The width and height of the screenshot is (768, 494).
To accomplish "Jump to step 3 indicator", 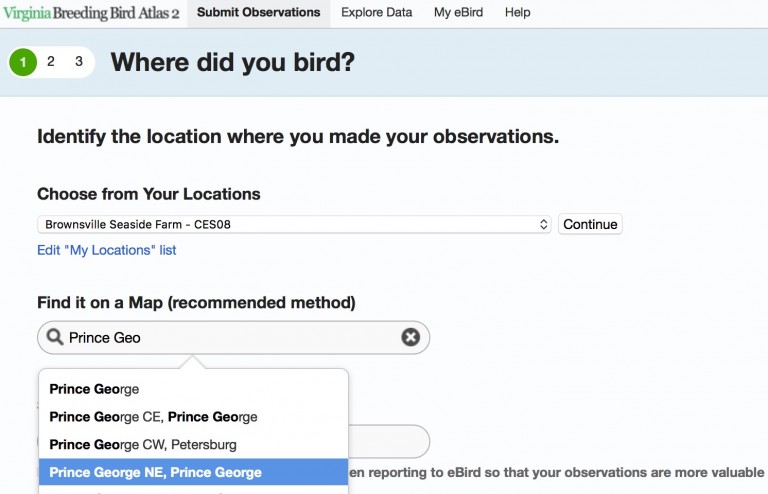I will click(79, 62).
